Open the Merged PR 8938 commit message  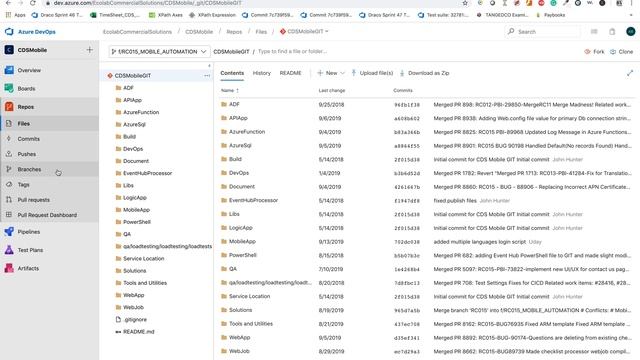click(532, 118)
